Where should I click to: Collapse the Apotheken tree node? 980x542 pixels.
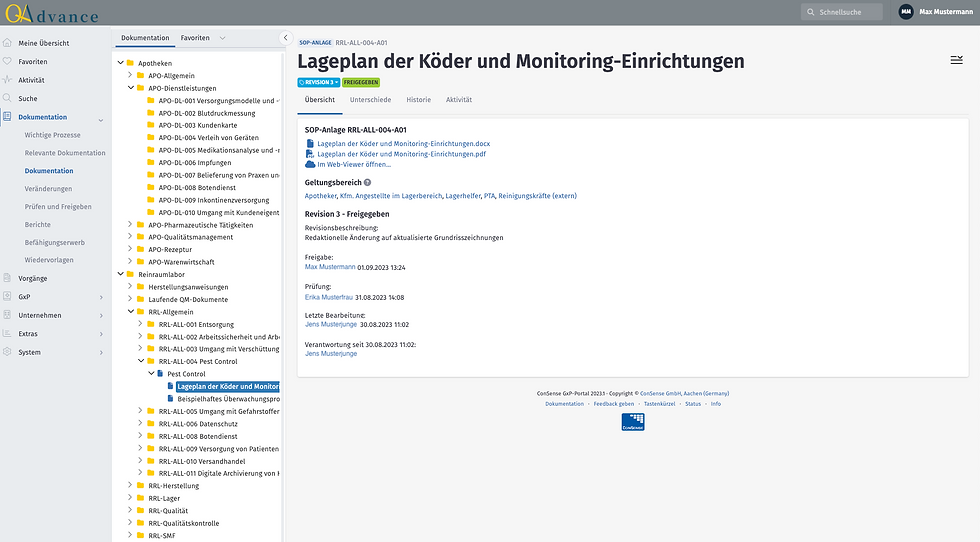121,63
